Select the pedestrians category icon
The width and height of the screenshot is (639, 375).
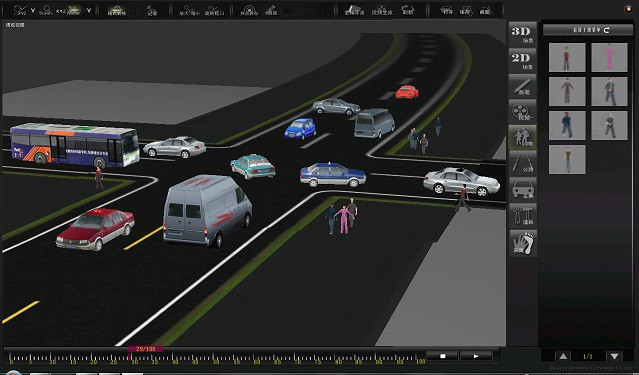(522, 137)
